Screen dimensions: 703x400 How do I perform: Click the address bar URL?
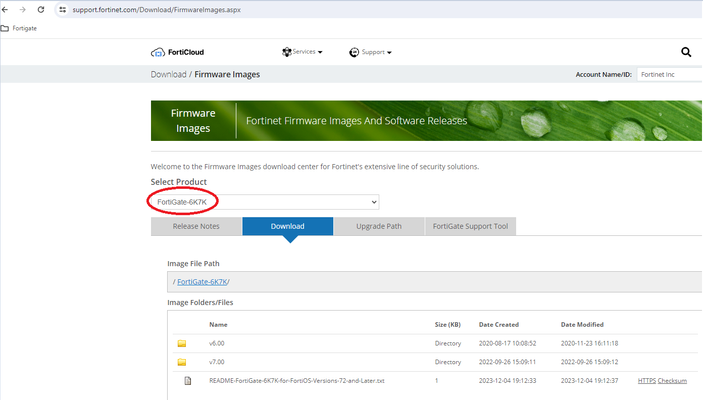(x=156, y=9)
